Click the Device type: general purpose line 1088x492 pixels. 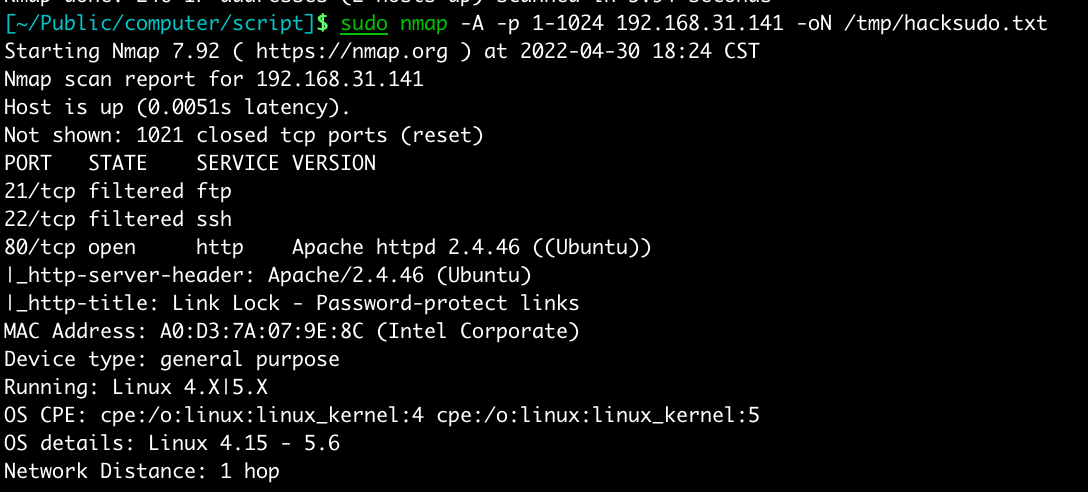[x=172, y=359]
